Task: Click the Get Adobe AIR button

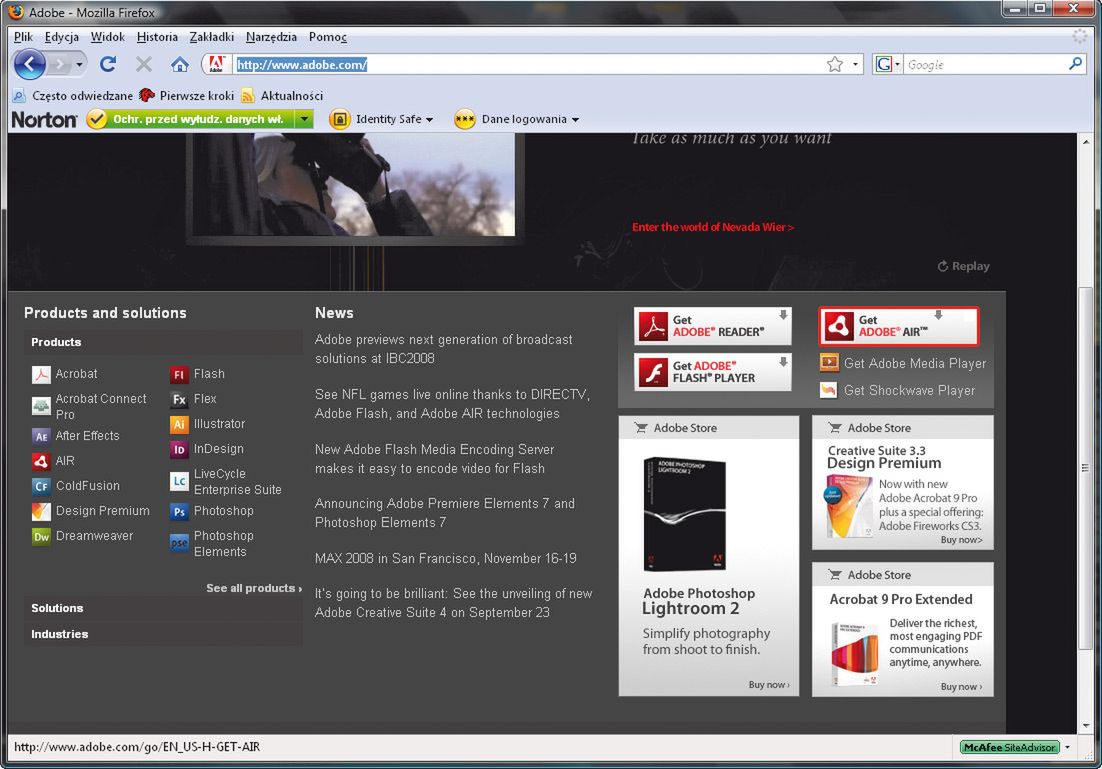Action: click(899, 326)
